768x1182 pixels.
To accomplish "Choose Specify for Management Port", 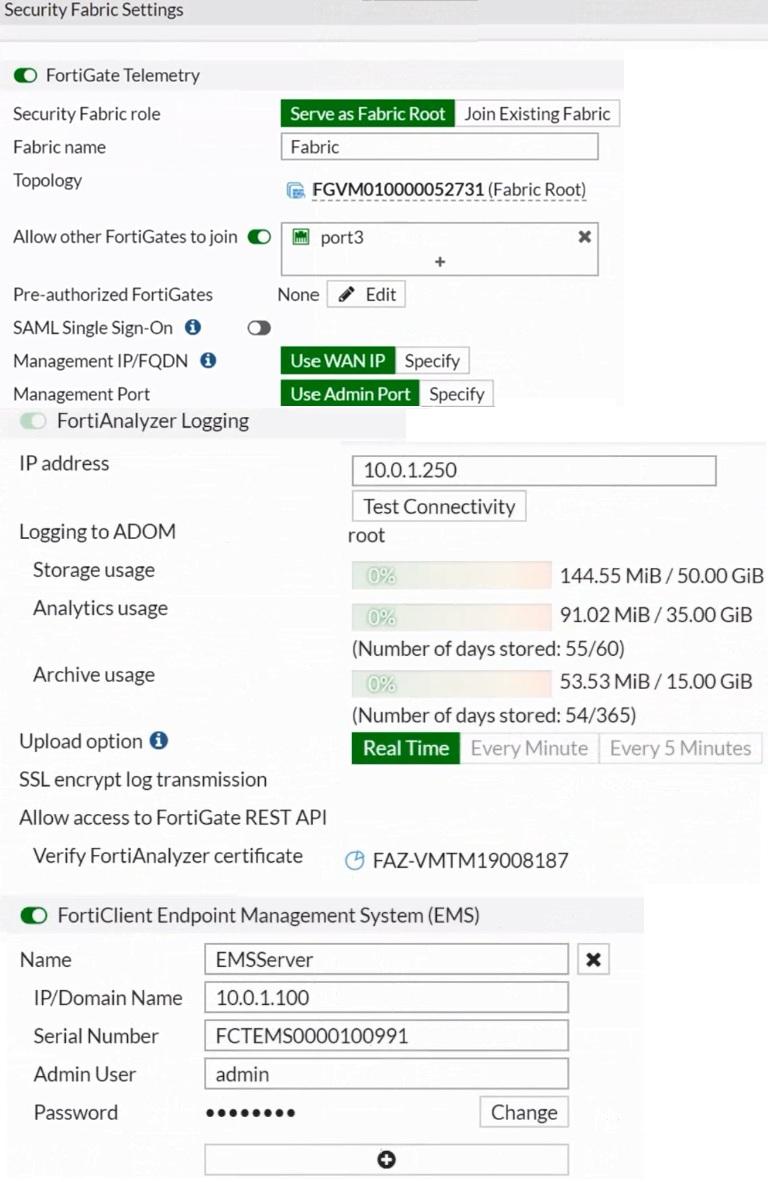I will point(457,394).
